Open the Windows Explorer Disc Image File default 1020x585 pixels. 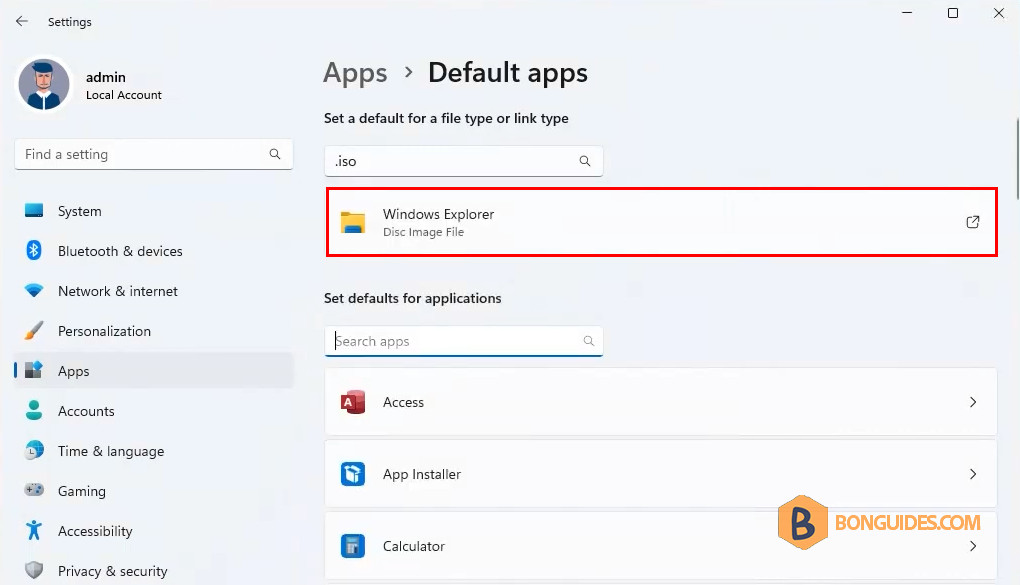(x=661, y=223)
